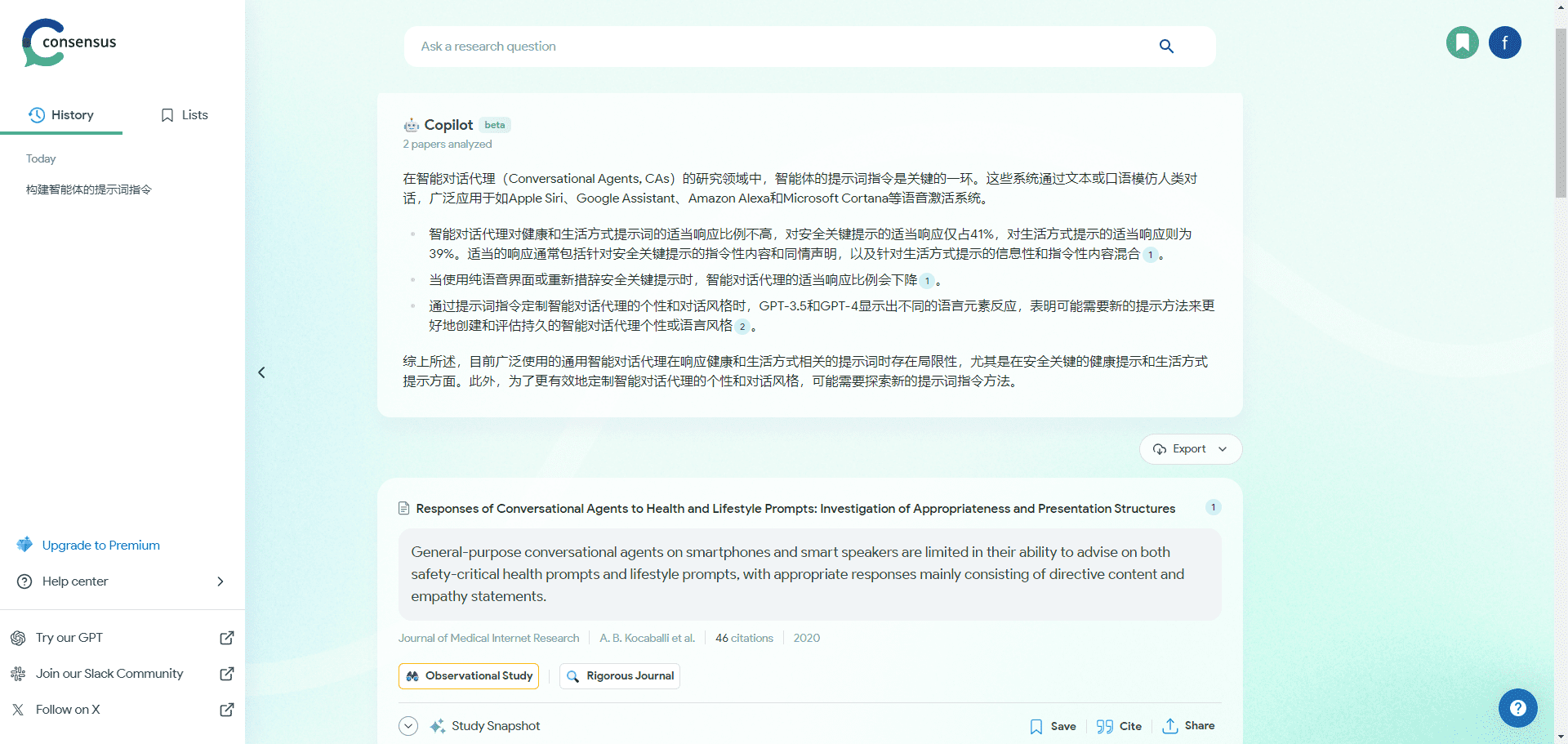This screenshot has width=1568, height=744.
Task: Click the Share icon on the paper
Action: click(1170, 726)
